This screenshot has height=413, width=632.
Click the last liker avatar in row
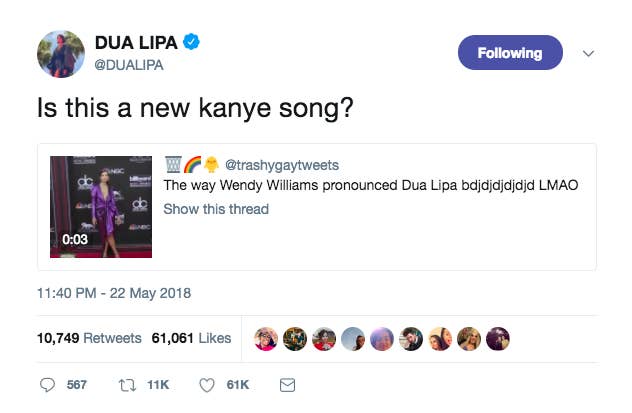click(x=498, y=339)
